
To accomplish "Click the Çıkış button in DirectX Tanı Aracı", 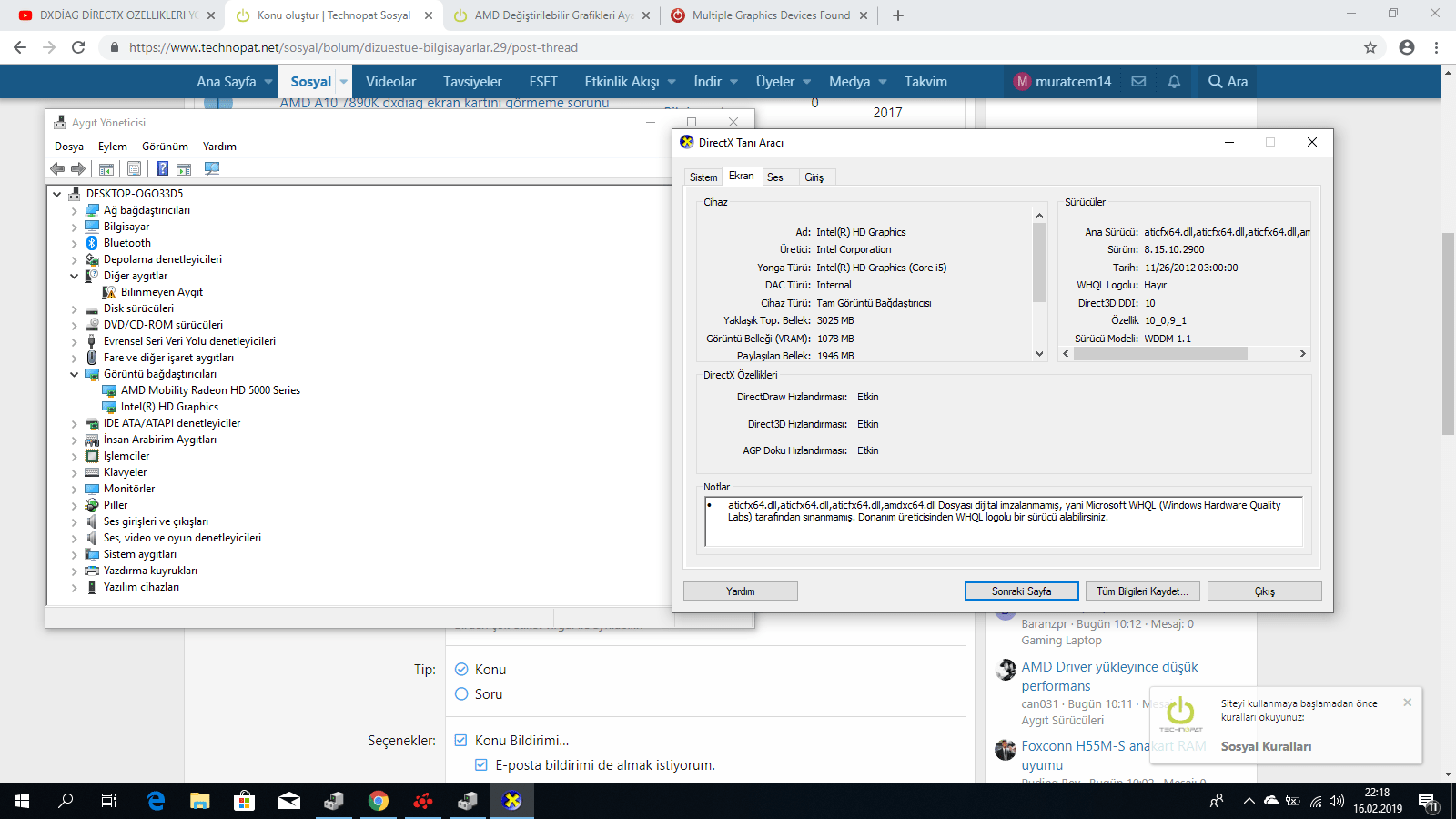I will pyautogui.click(x=1265, y=591).
